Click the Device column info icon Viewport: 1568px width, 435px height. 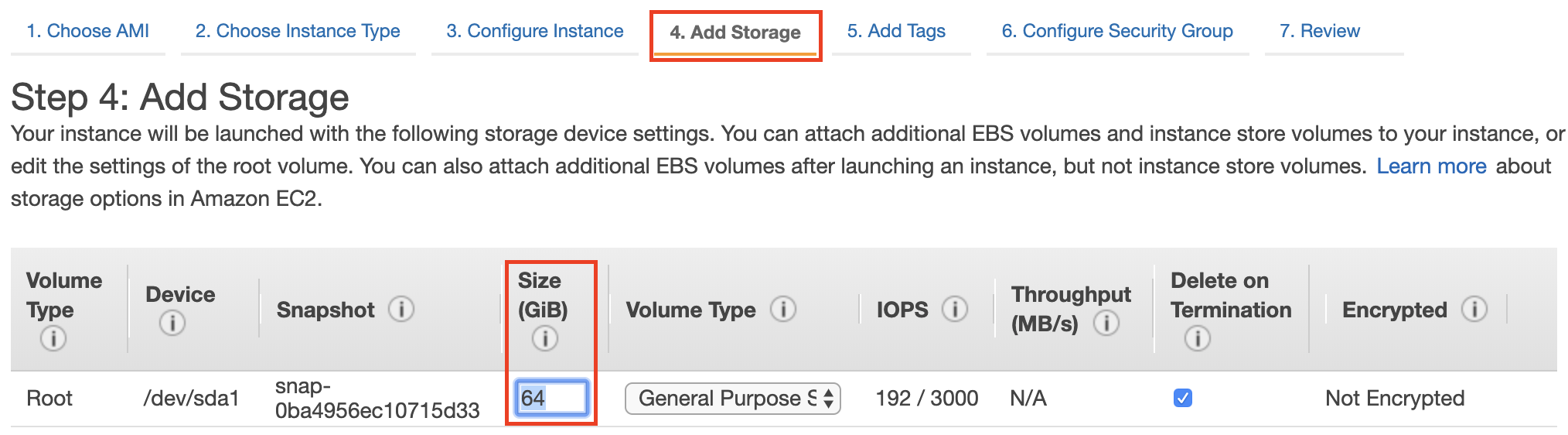point(172,323)
